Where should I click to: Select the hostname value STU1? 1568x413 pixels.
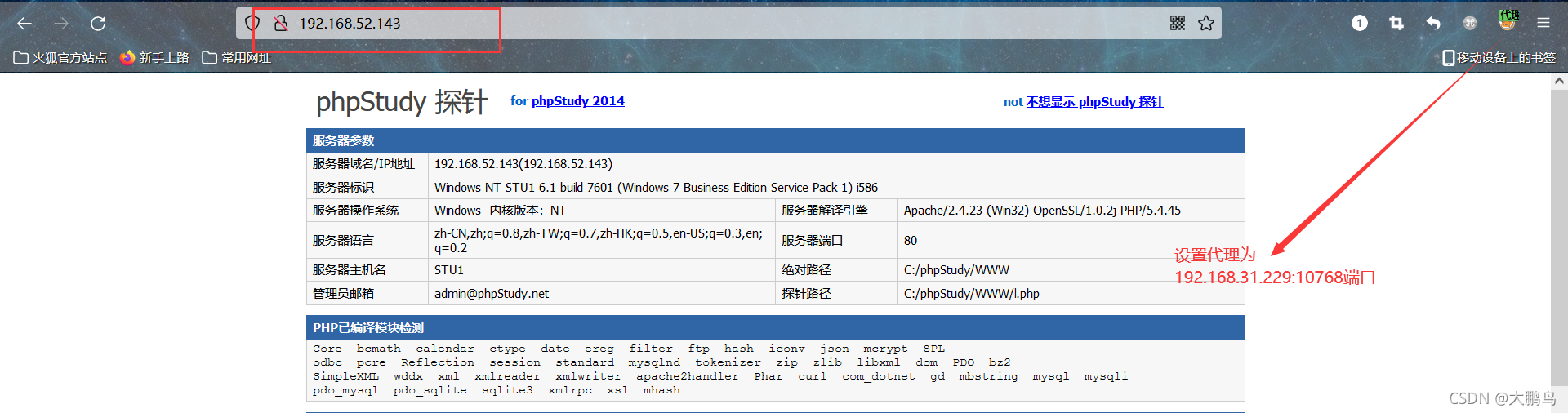[x=449, y=270]
